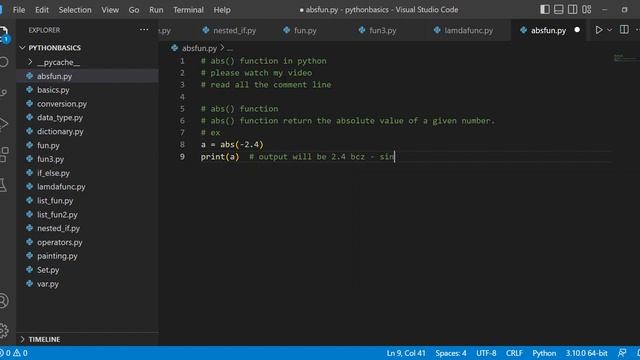
Task: Open Run and Debug view icon
Action: pos(4,124)
